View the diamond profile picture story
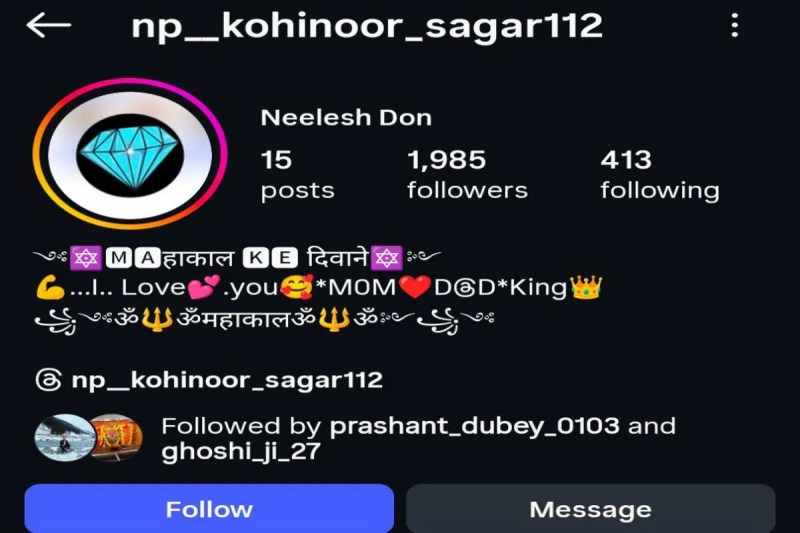Image resolution: width=800 pixels, height=533 pixels. 130,154
